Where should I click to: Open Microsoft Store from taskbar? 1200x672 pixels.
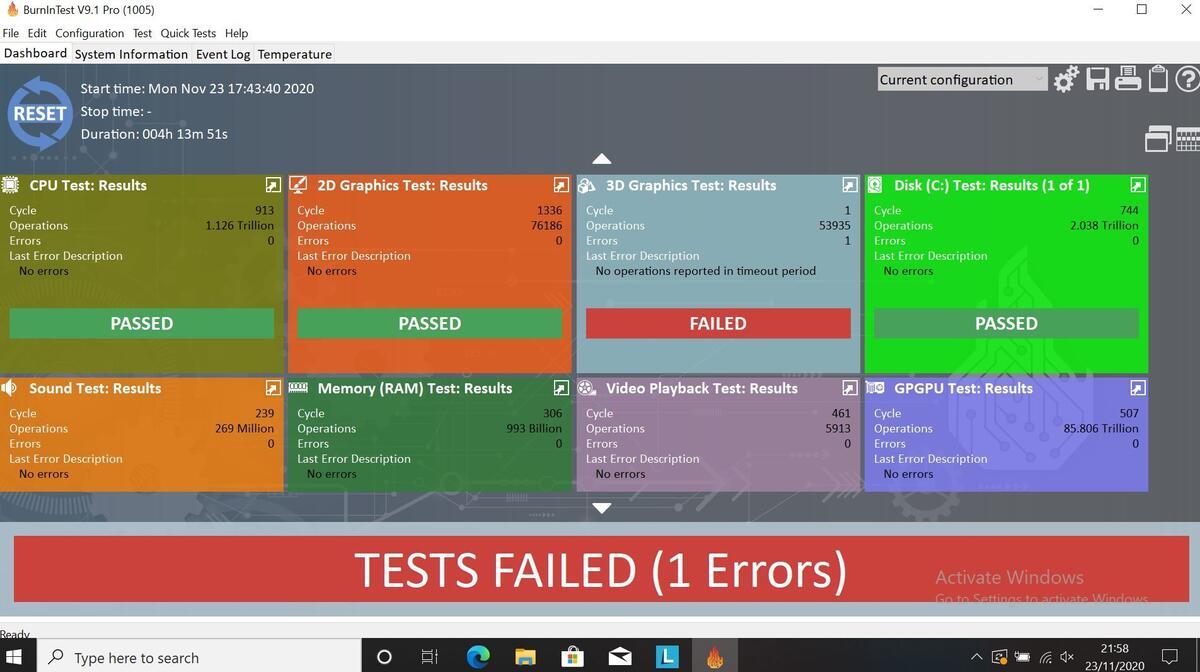572,657
